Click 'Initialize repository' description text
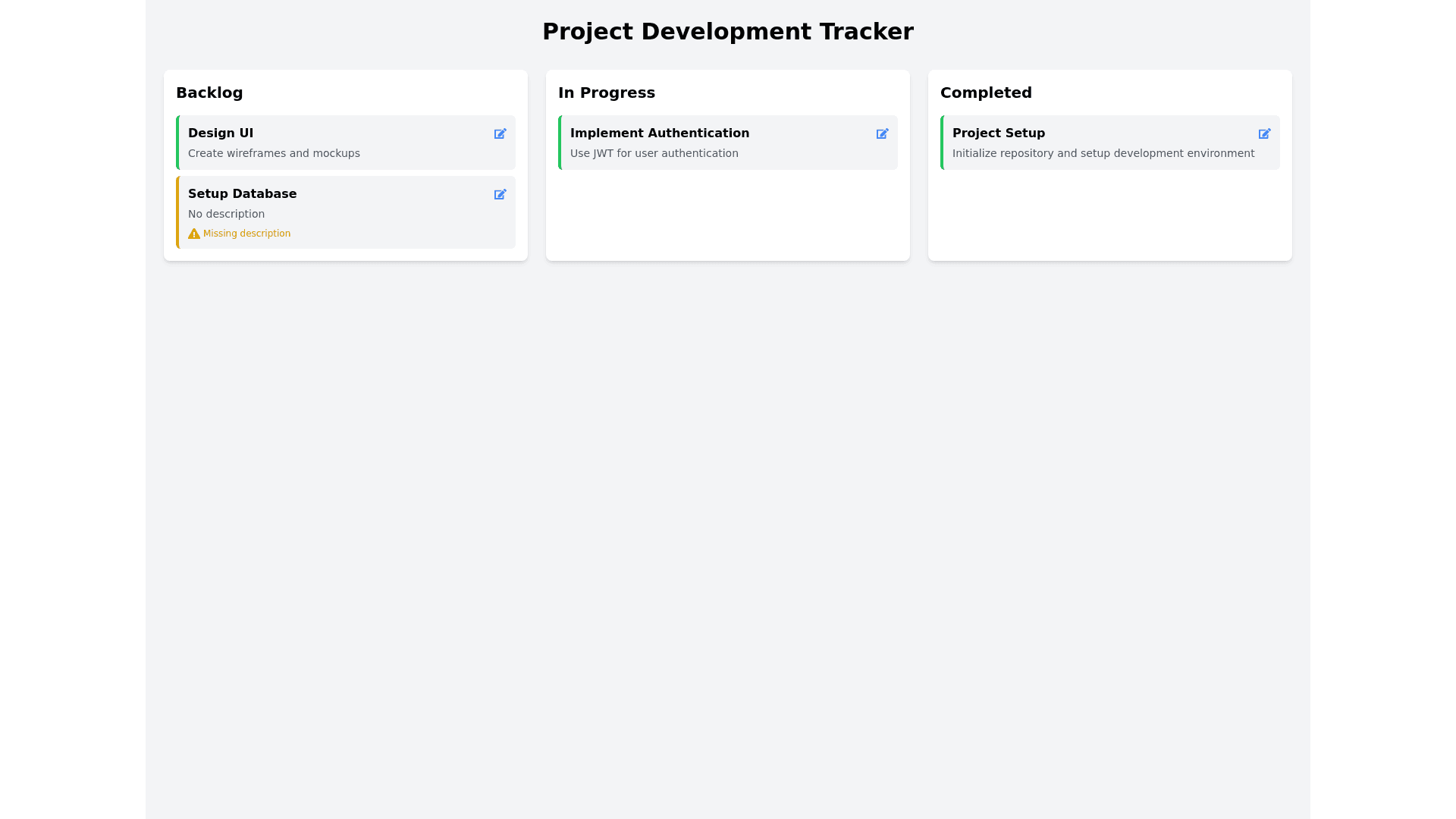 [1103, 153]
